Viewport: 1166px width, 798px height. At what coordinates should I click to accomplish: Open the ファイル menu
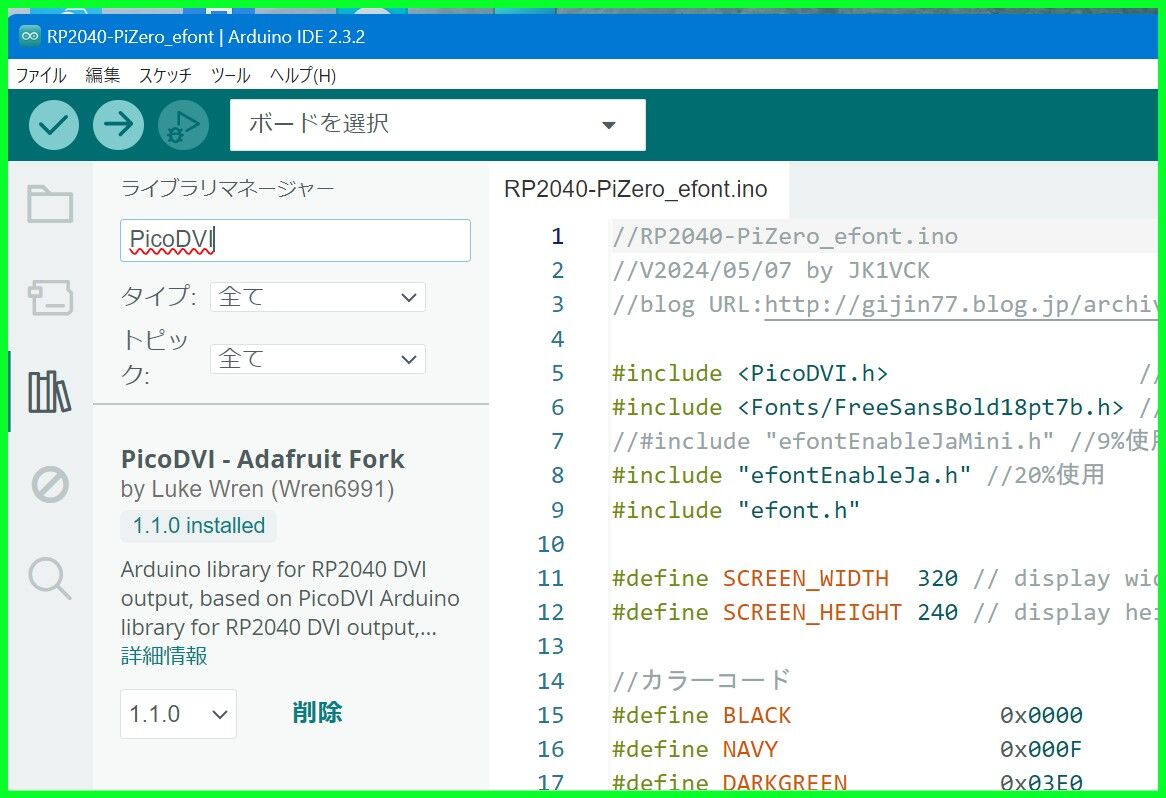pos(41,75)
